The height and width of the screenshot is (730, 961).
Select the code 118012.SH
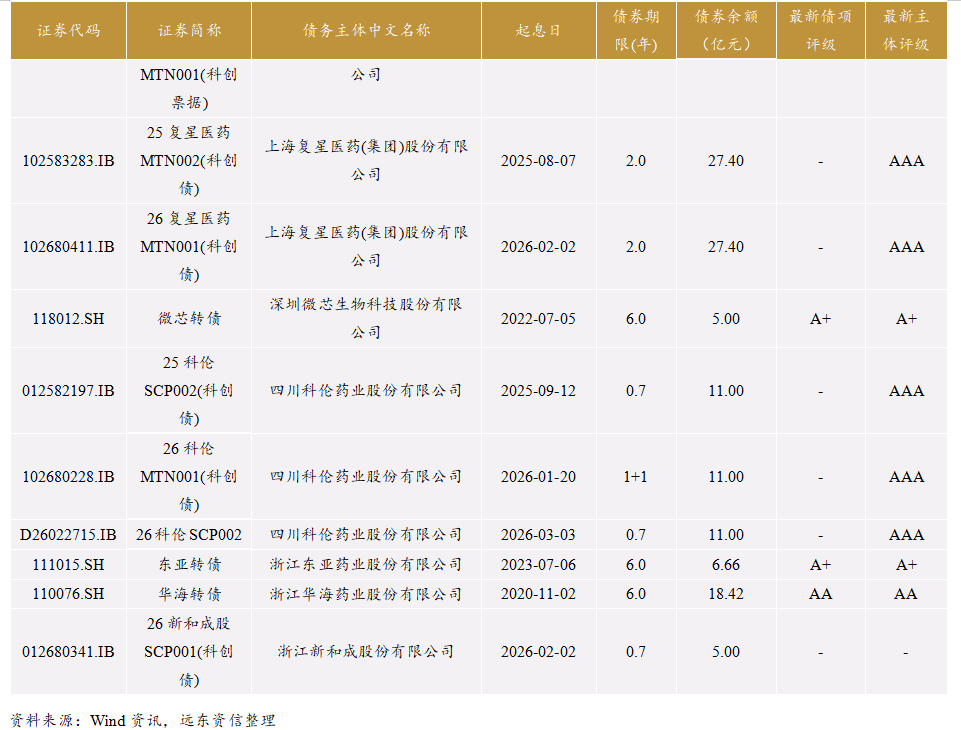(69, 319)
